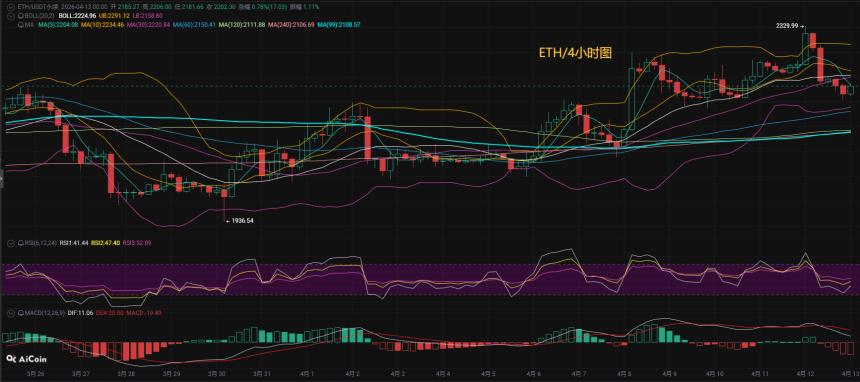Click the 4月 5 date on time axis
Viewport: 860px width, 382px height.
click(488, 373)
